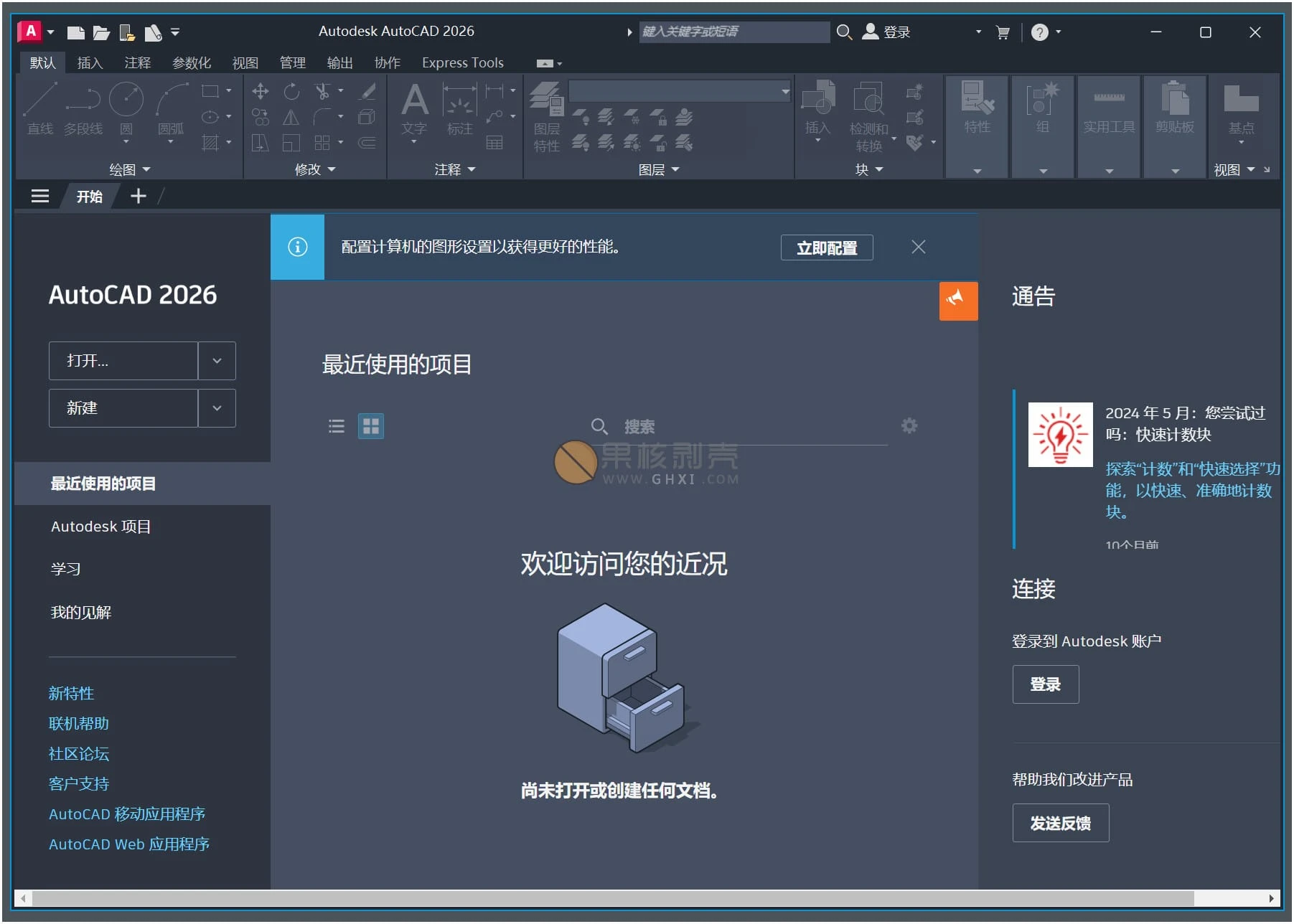
Task: Click the AutoCAD application logo button
Action: tap(30, 32)
